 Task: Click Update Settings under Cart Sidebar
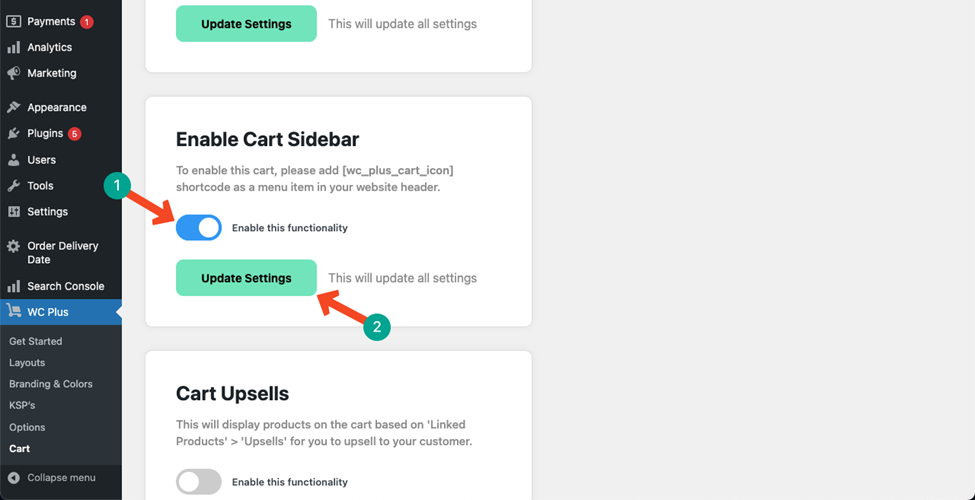point(246,278)
